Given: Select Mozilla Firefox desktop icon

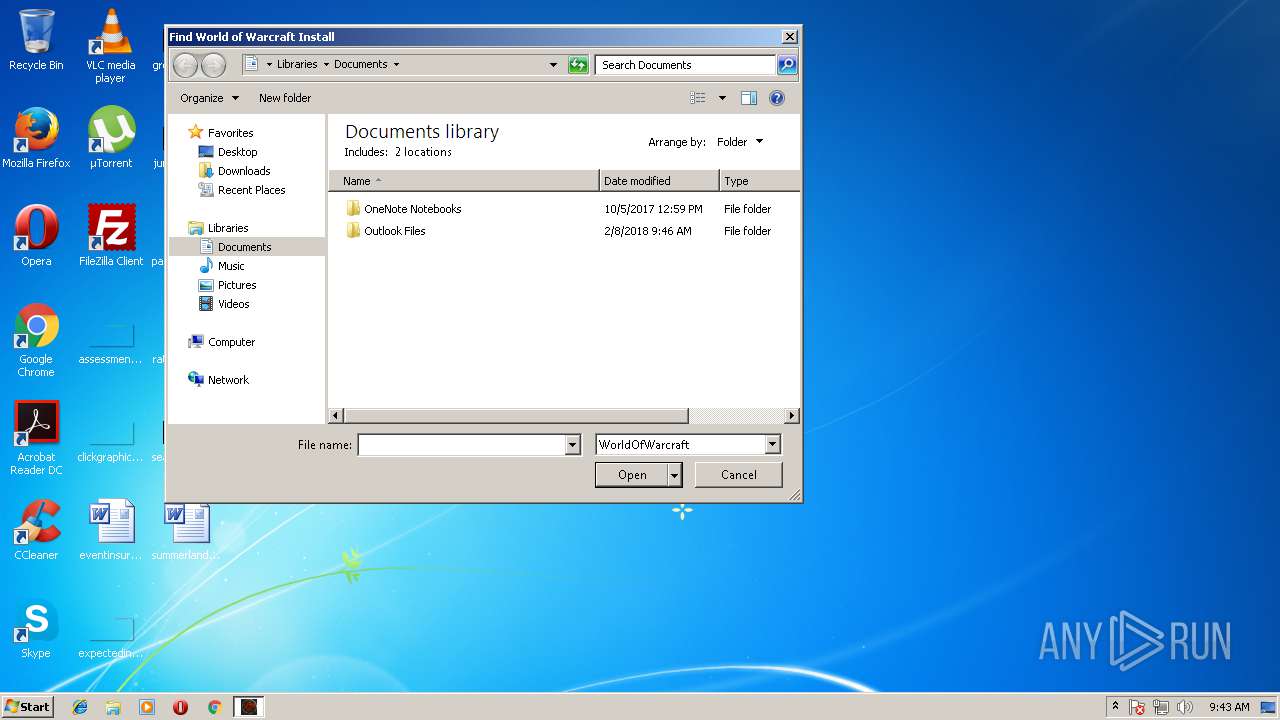Looking at the screenshot, I should [x=36, y=138].
